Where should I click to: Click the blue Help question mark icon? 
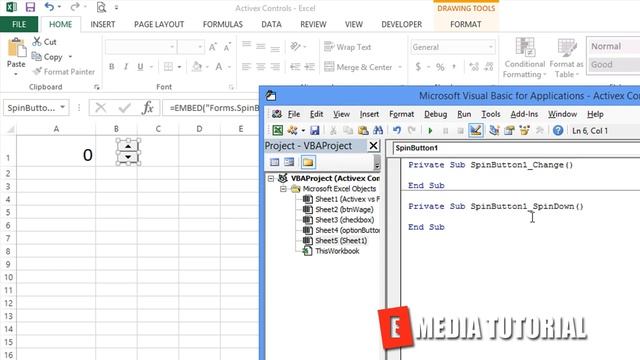pyautogui.click(x=558, y=130)
